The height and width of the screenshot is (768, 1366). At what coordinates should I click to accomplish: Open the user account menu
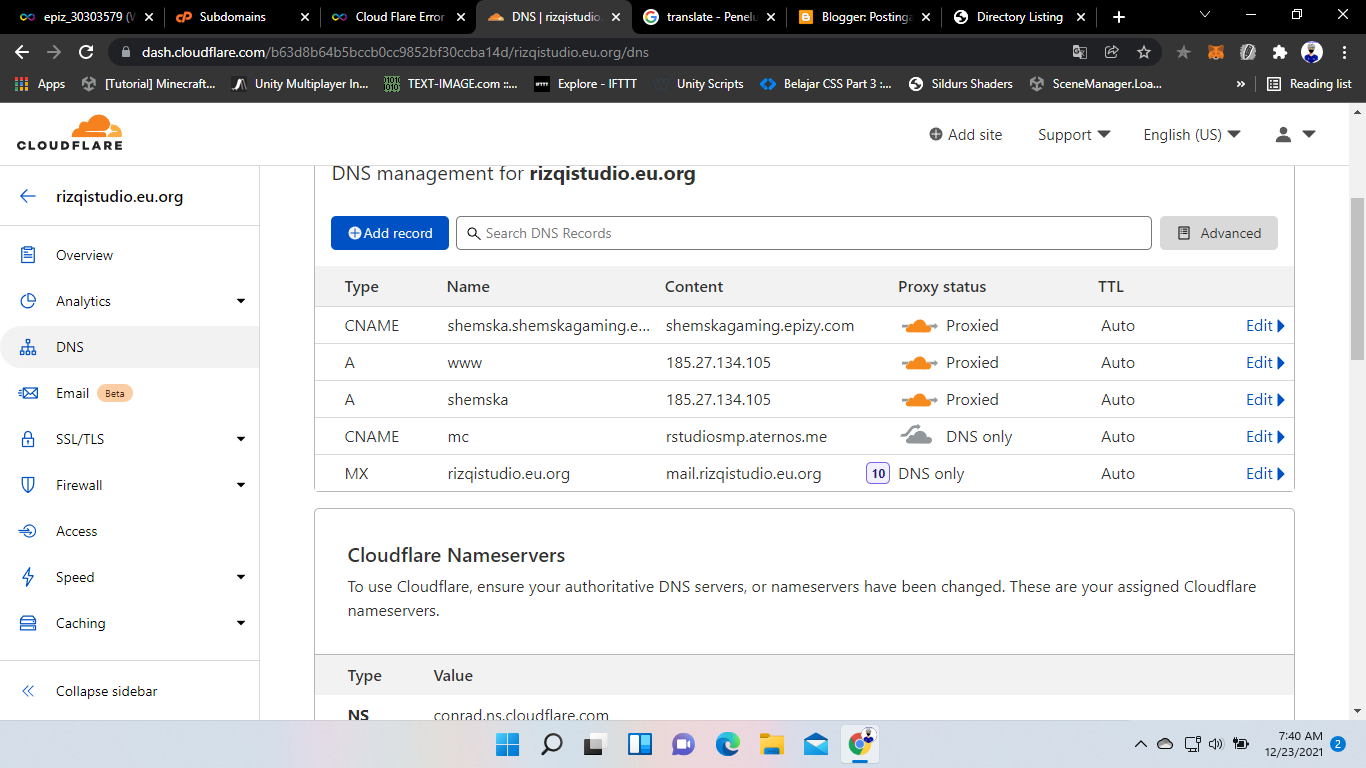(1295, 134)
